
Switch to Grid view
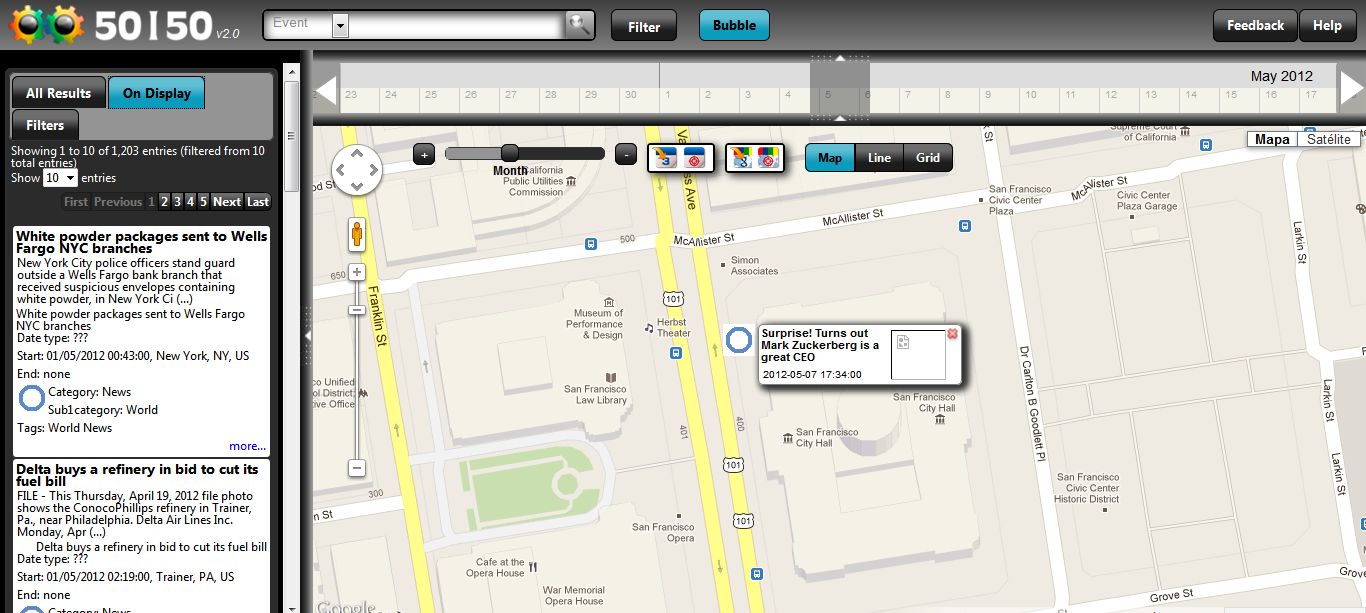[x=928, y=158]
